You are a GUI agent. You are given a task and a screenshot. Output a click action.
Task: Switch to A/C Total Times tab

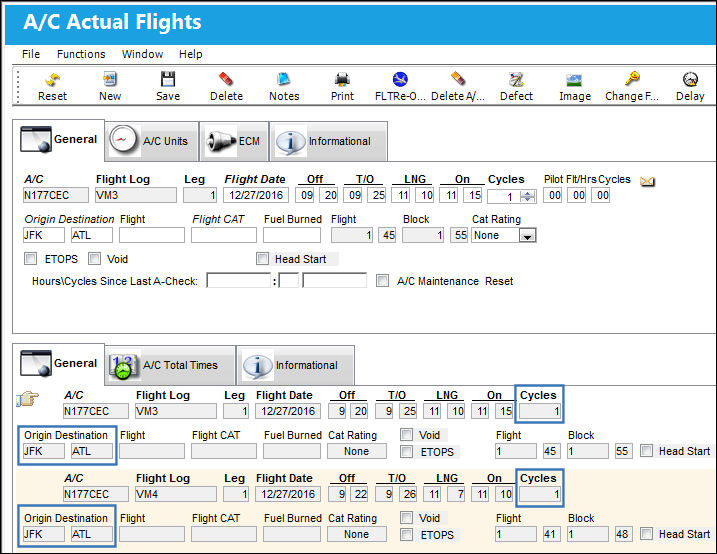tap(170, 365)
